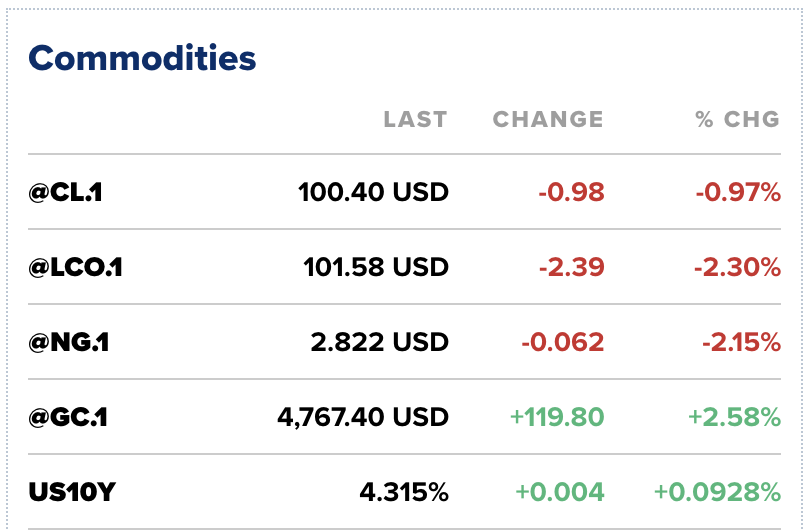Click the +2.58% percent change
Image resolution: width=806 pixels, height=530 pixels.
pos(734,417)
